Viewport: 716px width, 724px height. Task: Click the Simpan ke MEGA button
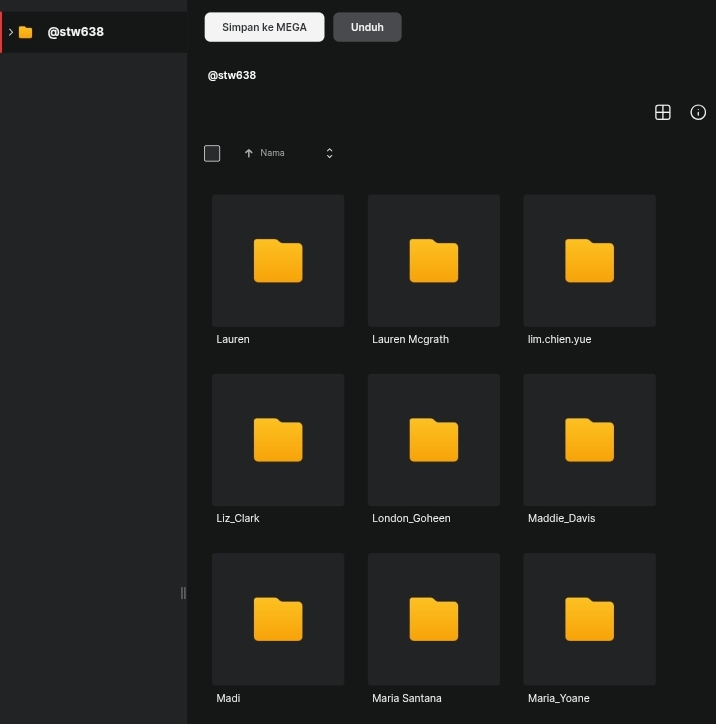(x=265, y=27)
